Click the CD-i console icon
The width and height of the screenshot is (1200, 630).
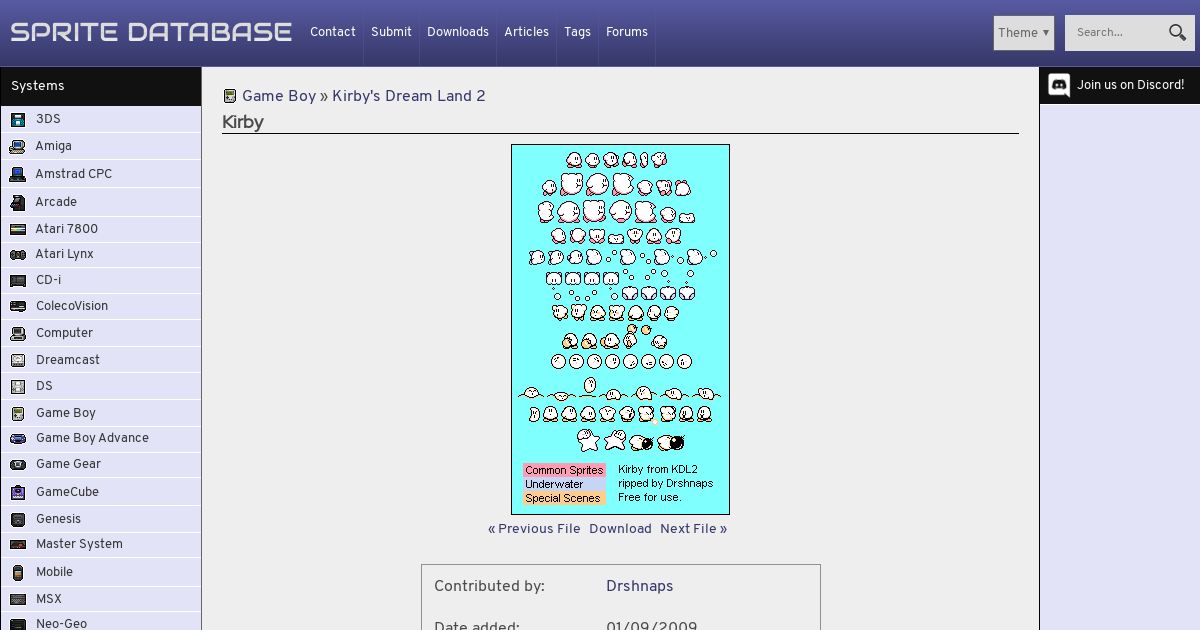point(18,280)
